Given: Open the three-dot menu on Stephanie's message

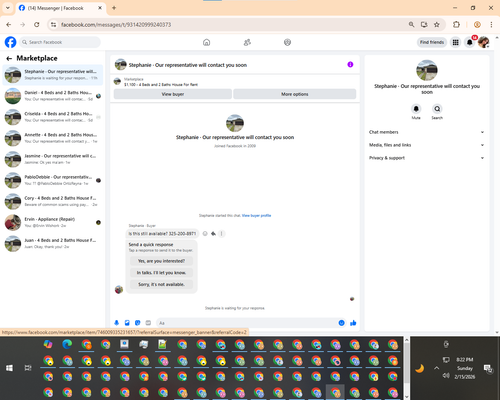Looking at the screenshot, I should click(221, 234).
